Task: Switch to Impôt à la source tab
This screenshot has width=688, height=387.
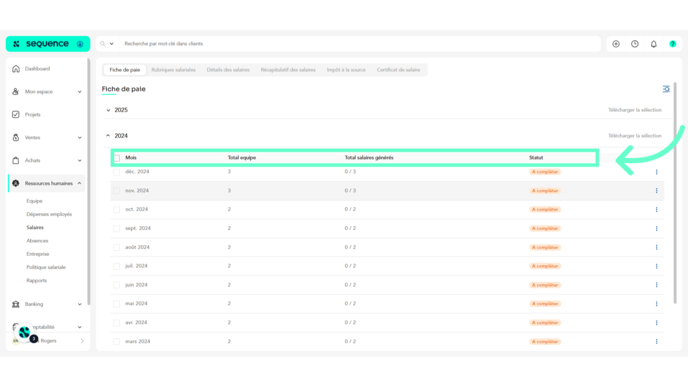Action: [x=346, y=70]
